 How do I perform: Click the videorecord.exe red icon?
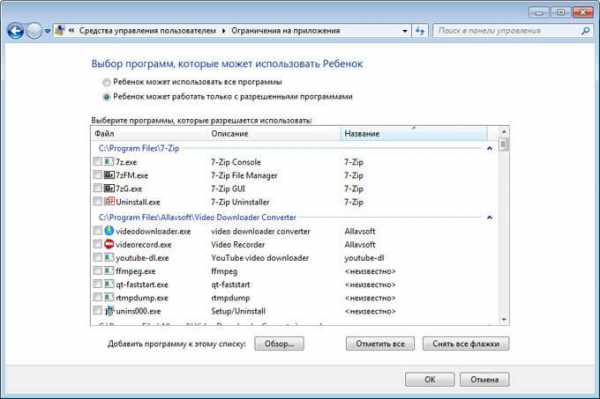pos(109,244)
